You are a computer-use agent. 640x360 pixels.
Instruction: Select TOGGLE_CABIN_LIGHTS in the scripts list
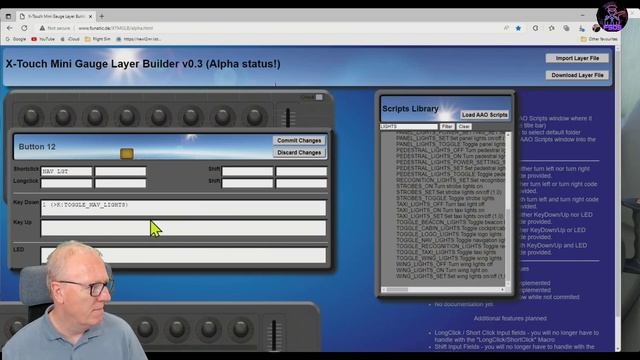pyautogui.click(x=451, y=228)
